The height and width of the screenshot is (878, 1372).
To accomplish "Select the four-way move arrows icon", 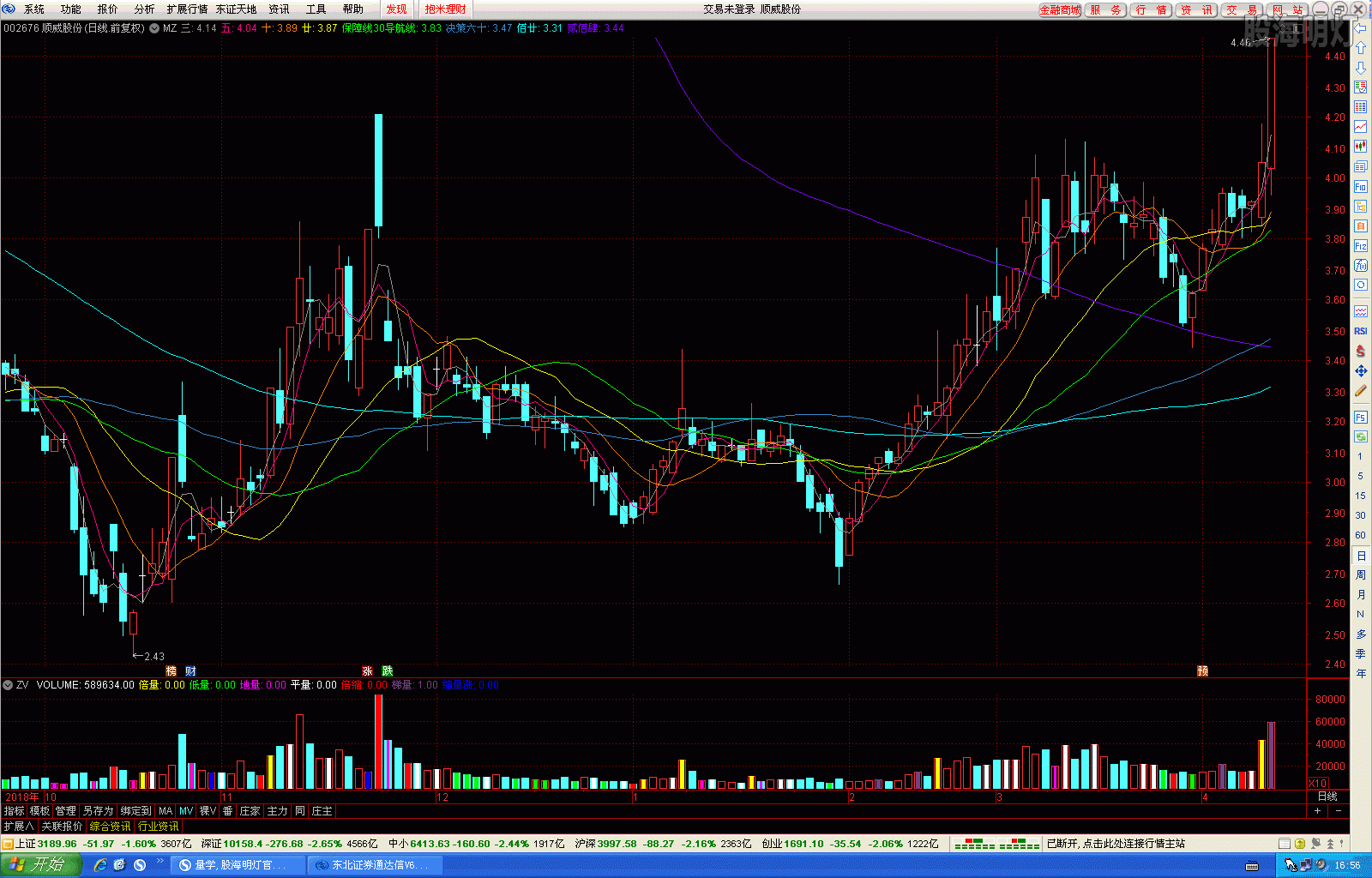I will (1361, 370).
